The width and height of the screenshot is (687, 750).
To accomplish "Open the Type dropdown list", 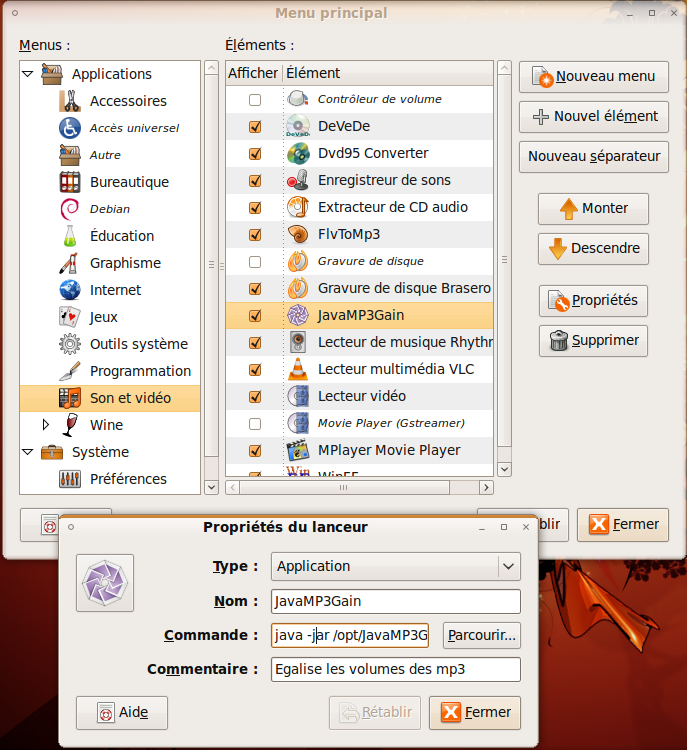I will pyautogui.click(x=509, y=566).
